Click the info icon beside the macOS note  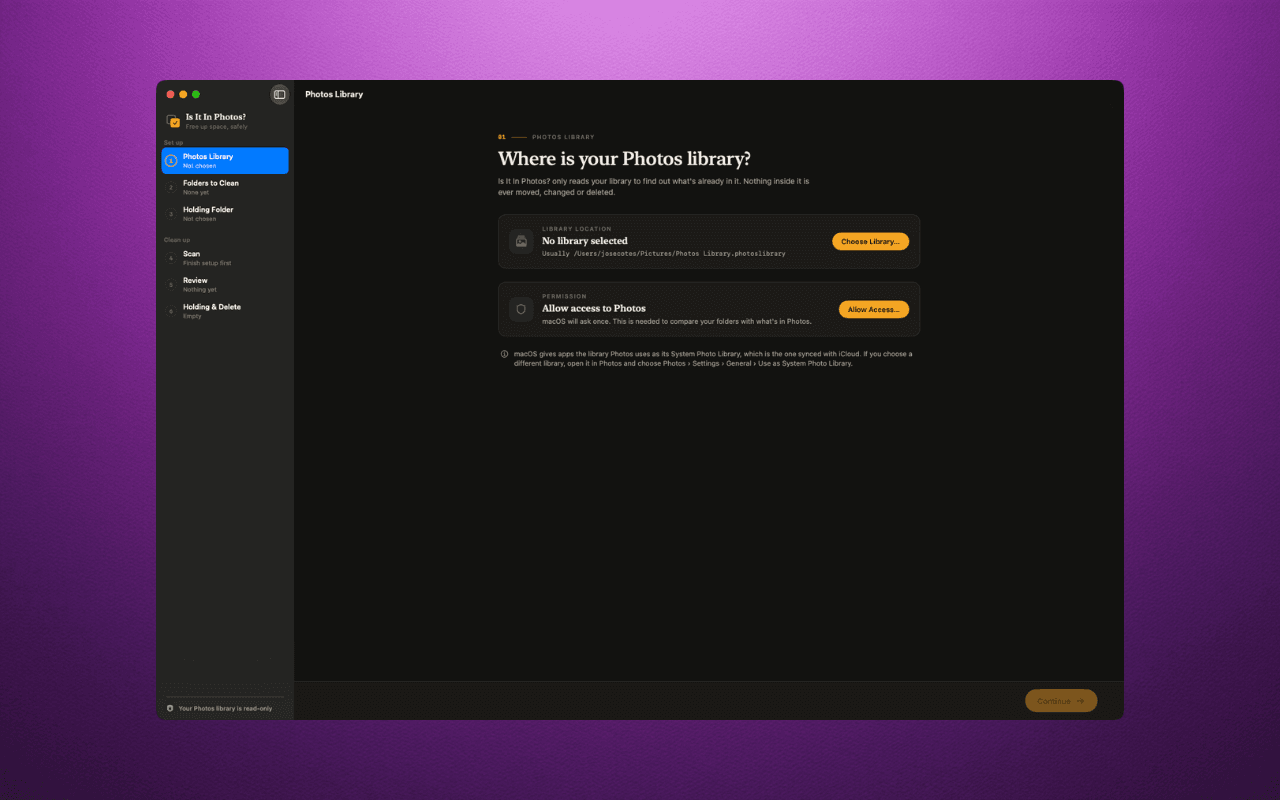(x=504, y=354)
